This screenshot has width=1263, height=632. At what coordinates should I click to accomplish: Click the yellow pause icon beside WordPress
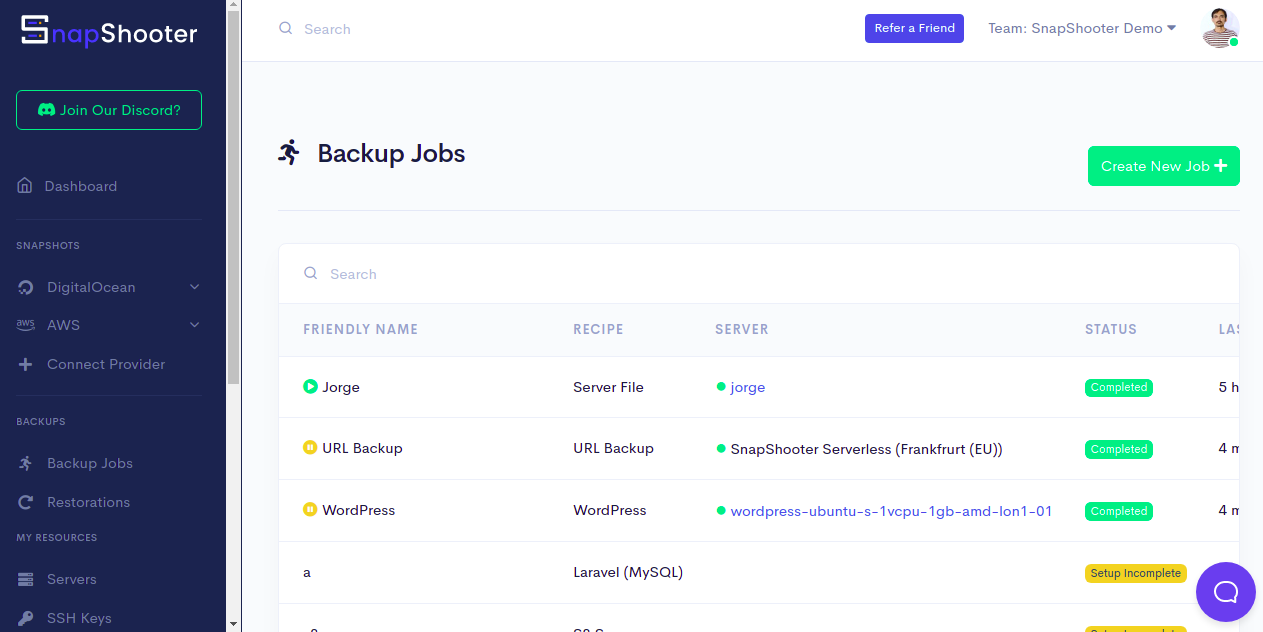[x=310, y=510]
